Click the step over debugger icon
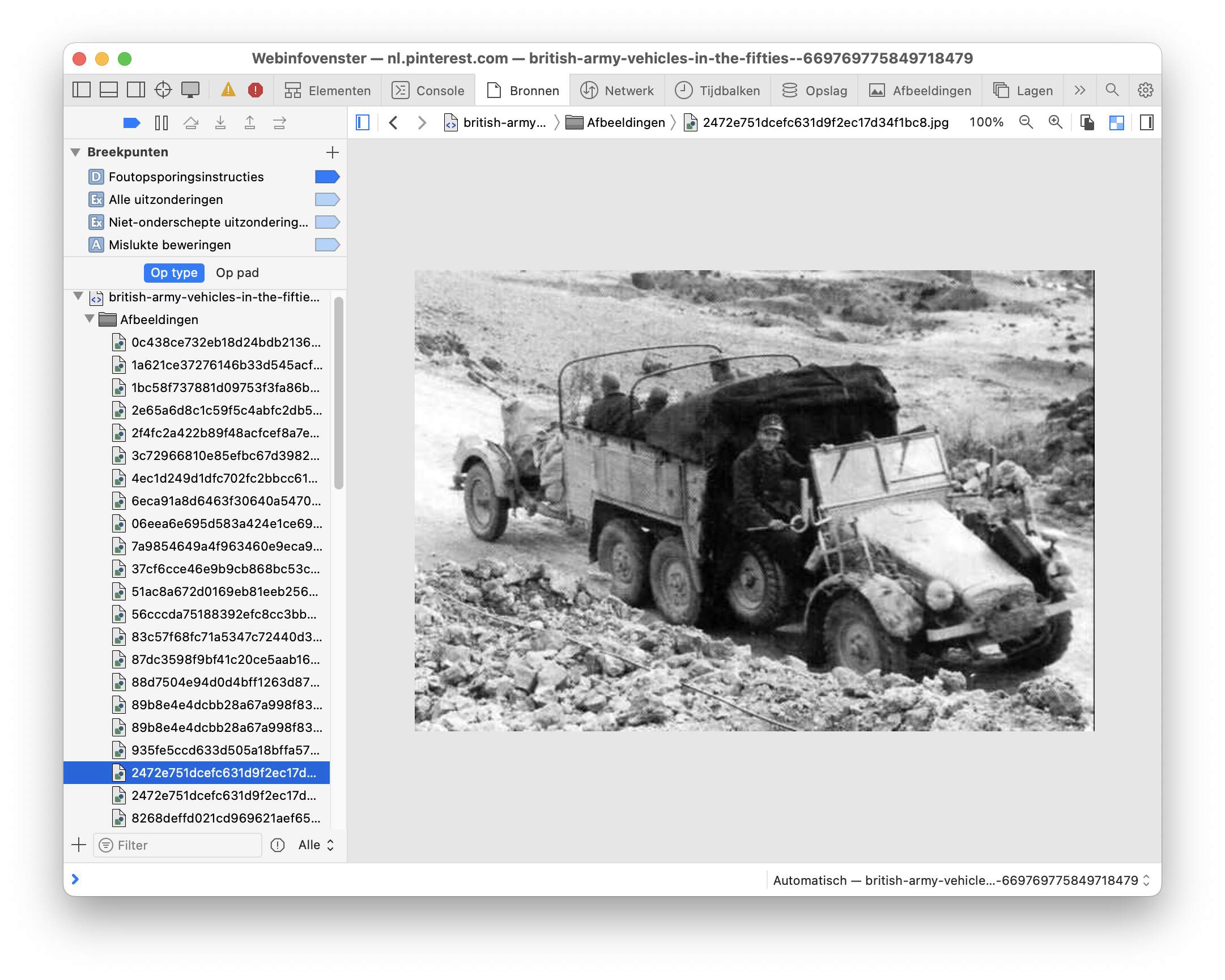This screenshot has height=980, width=1225. tap(191, 123)
